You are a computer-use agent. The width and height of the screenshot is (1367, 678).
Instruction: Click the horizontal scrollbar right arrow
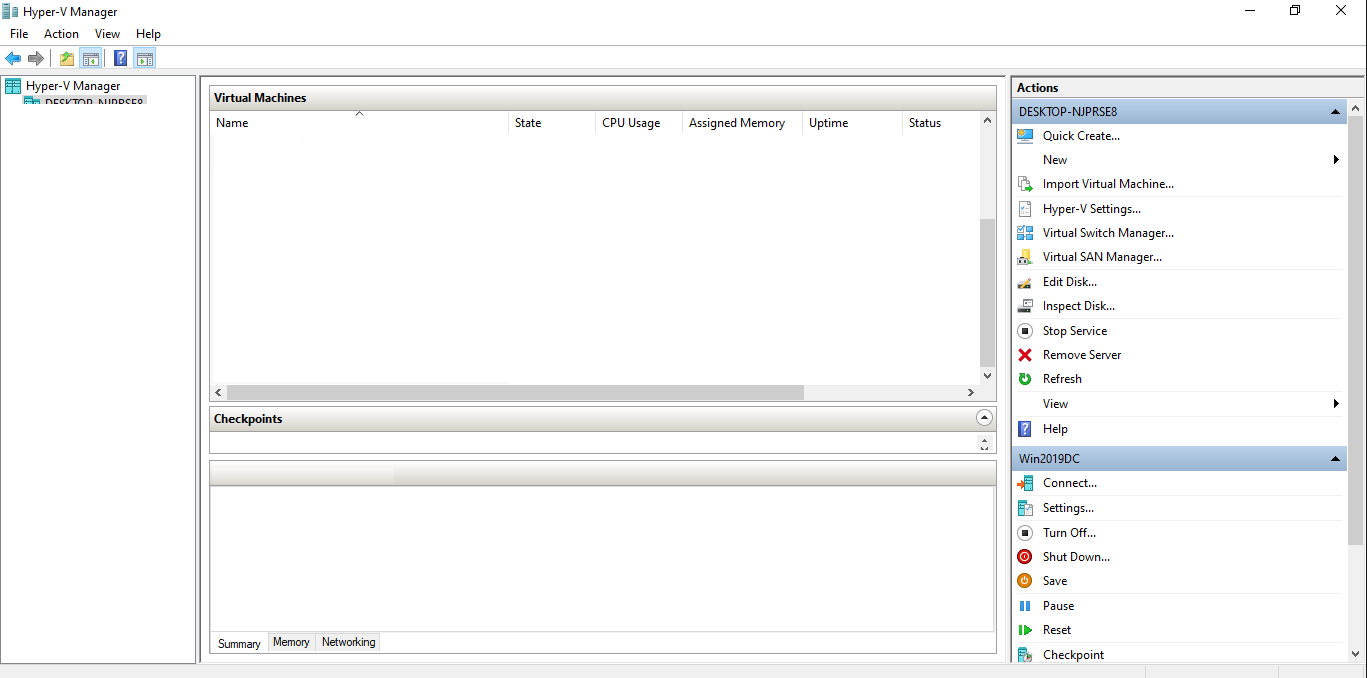[x=970, y=392]
